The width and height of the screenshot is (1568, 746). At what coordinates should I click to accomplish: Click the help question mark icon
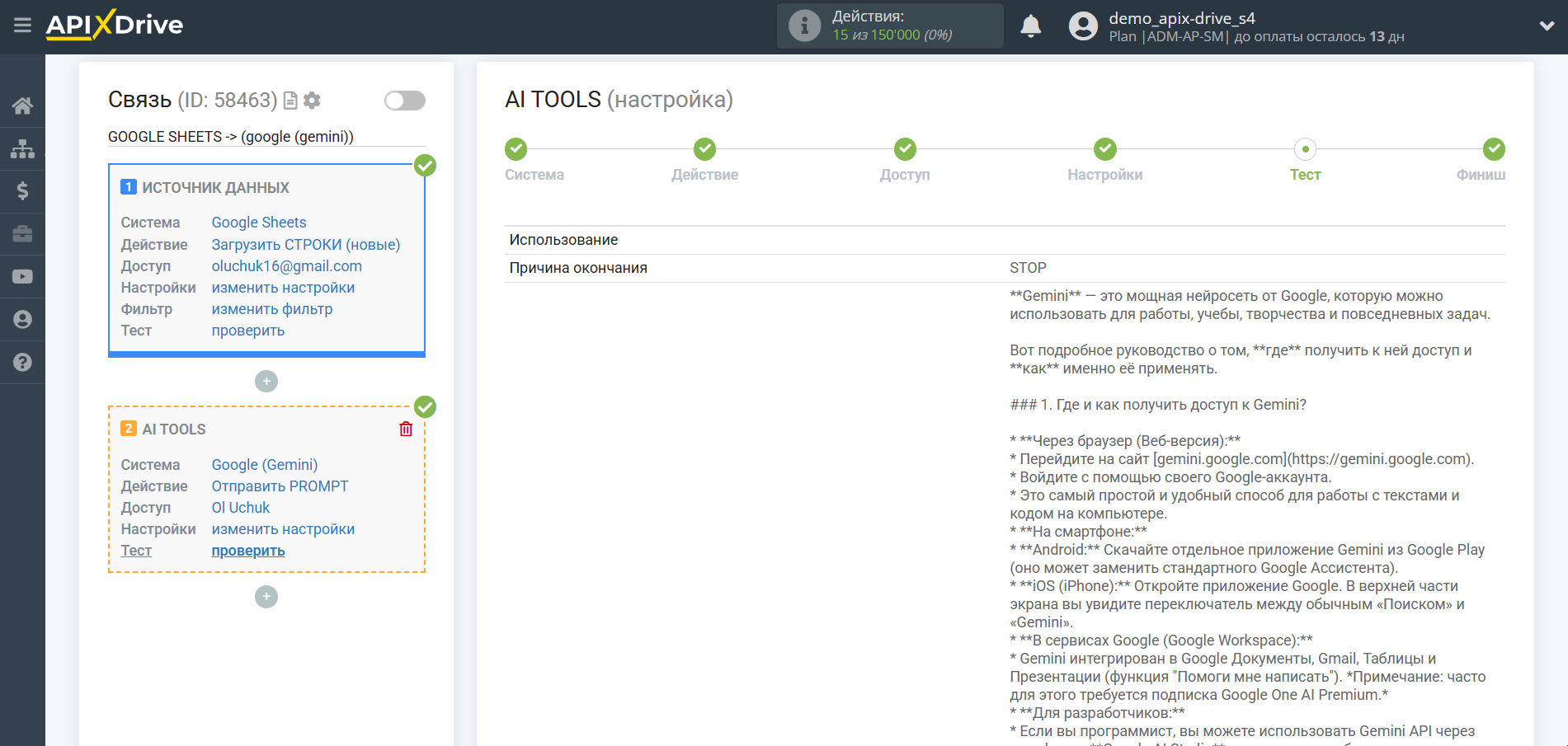click(x=22, y=363)
